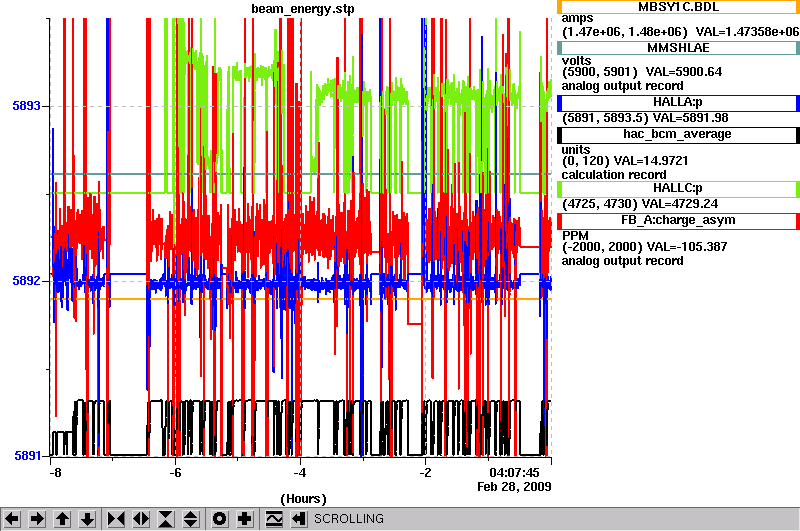Click the horizontal zoom-in bowtie icon
The height and width of the screenshot is (531, 800).
[x=116, y=519]
